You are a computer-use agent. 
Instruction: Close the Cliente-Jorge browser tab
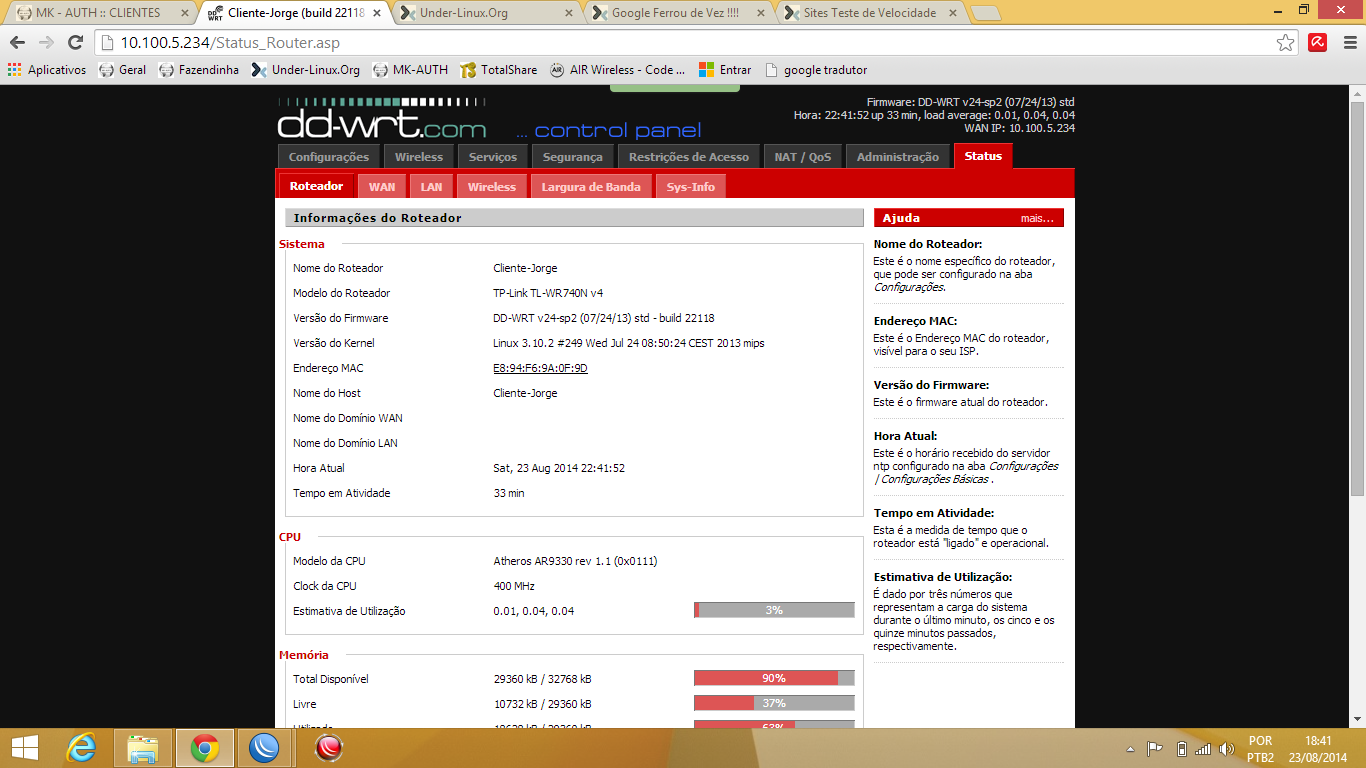[x=377, y=13]
